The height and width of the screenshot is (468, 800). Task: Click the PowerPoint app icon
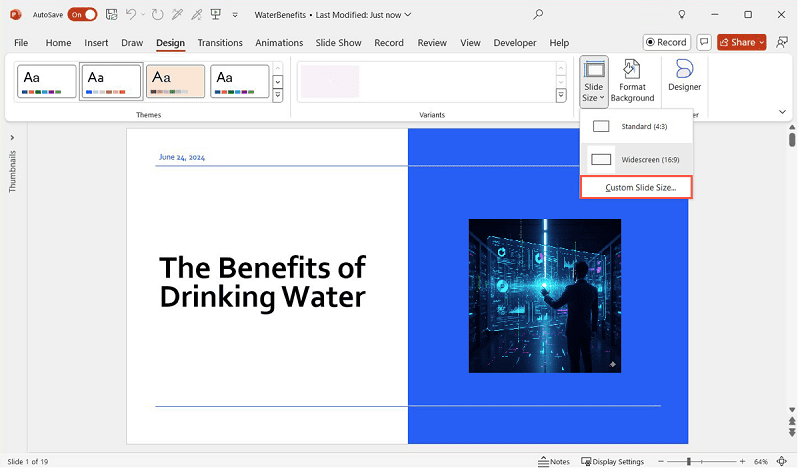pyautogui.click(x=15, y=15)
